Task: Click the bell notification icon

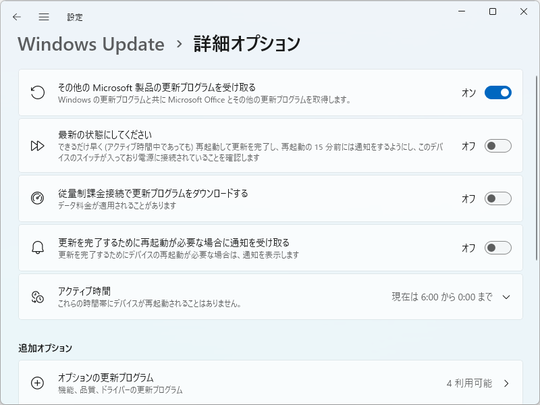Action: click(x=38, y=248)
